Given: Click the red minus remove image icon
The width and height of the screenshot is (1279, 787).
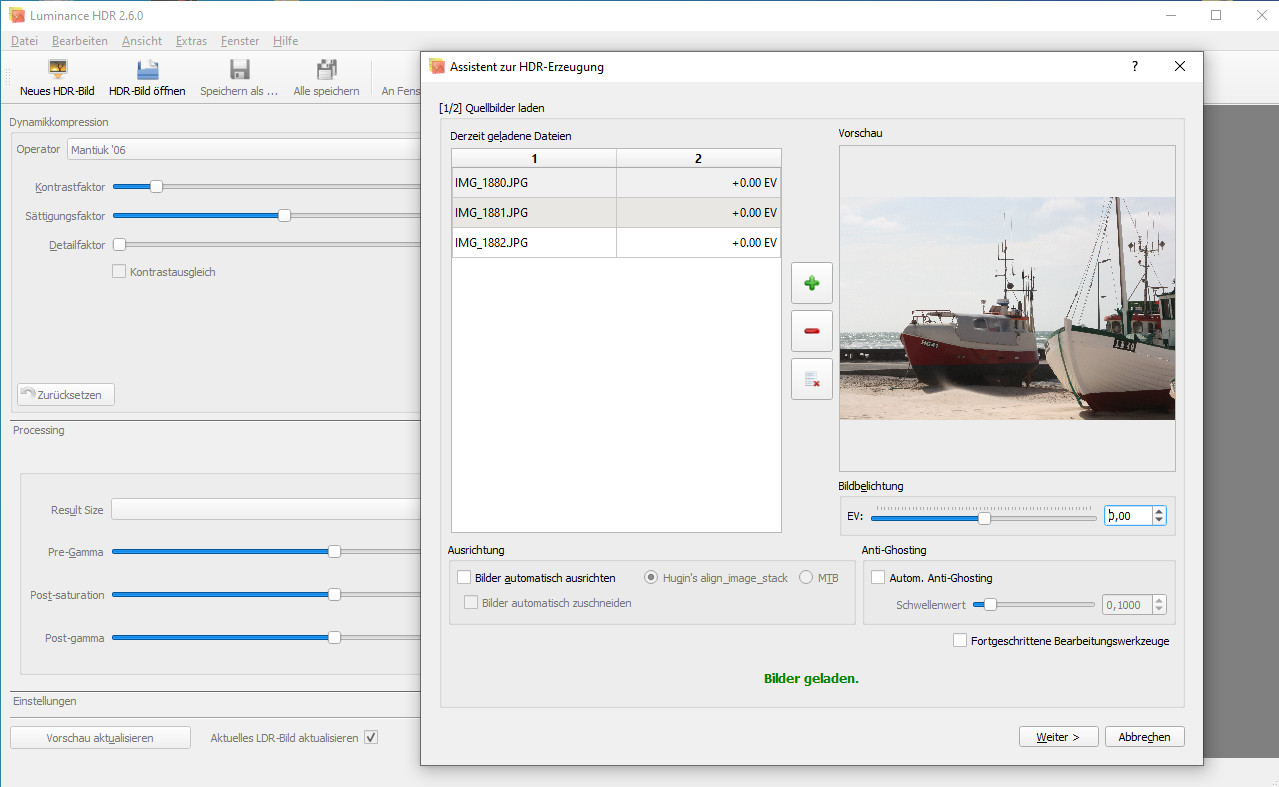Looking at the screenshot, I should pos(811,331).
